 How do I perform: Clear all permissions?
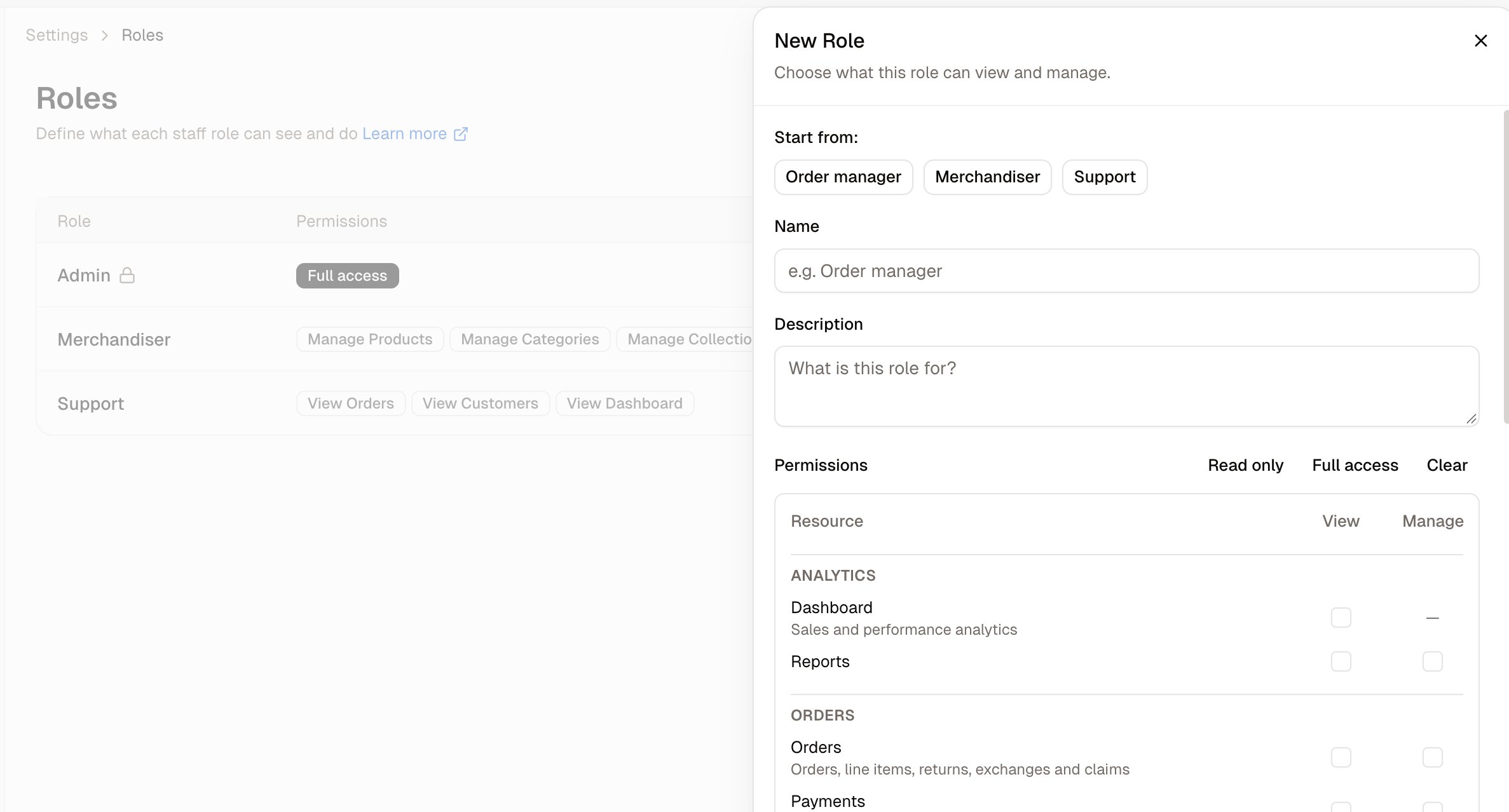point(1447,465)
